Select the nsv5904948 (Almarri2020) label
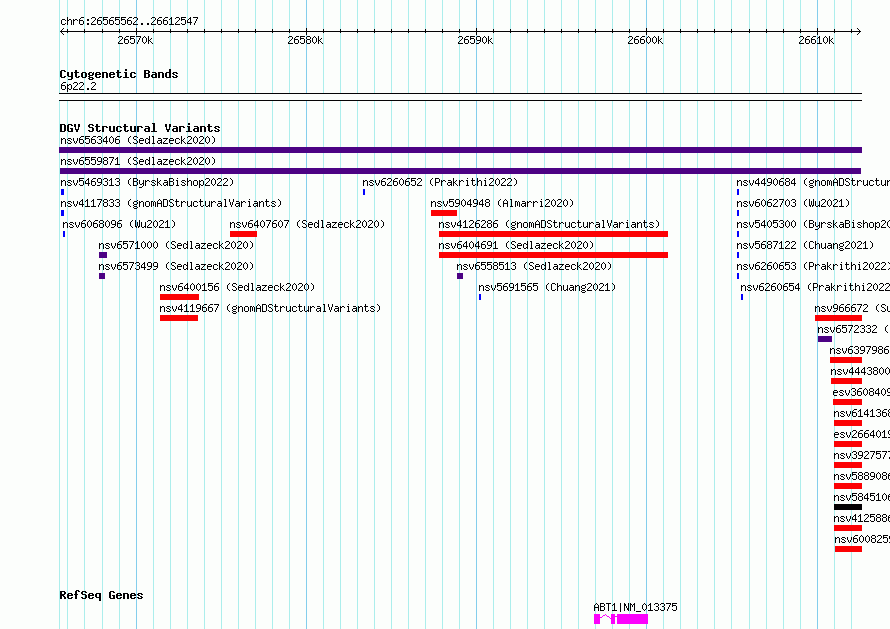The height and width of the screenshot is (629, 890). click(x=502, y=203)
